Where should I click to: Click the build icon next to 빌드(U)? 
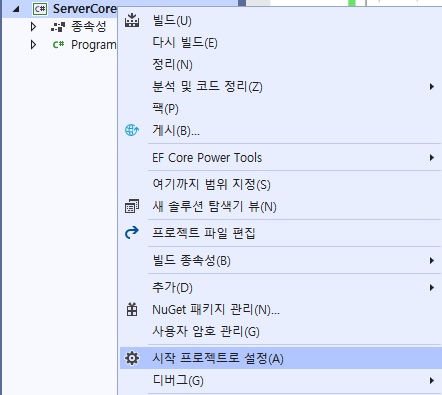pyautogui.click(x=132, y=20)
